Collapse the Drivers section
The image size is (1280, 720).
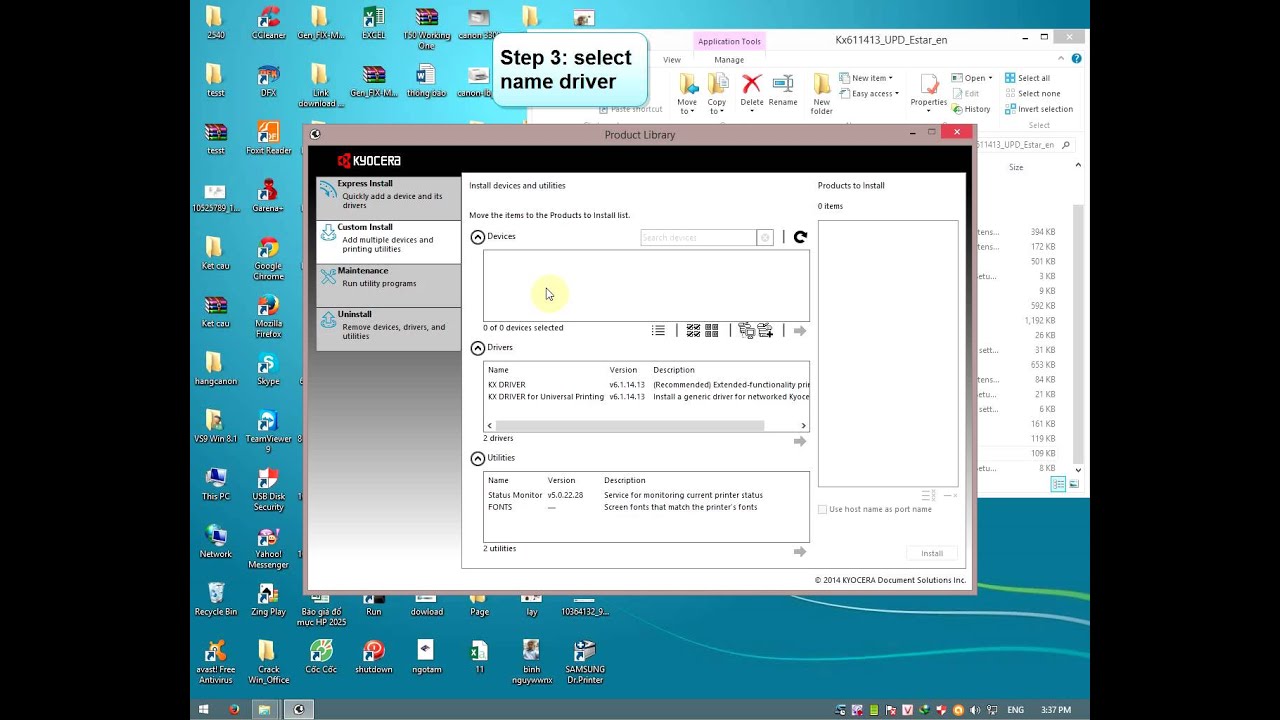point(478,348)
